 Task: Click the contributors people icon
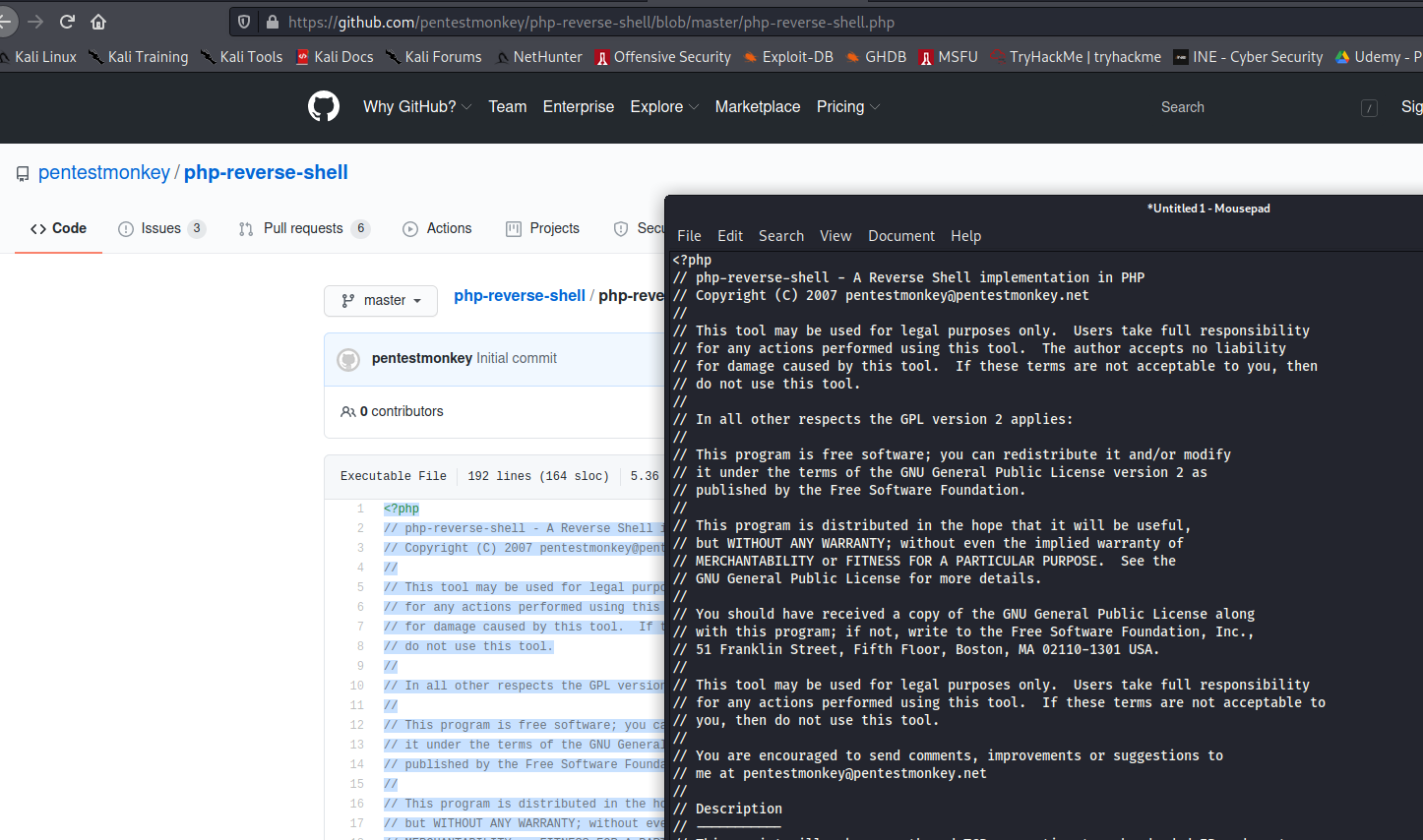pyautogui.click(x=348, y=411)
